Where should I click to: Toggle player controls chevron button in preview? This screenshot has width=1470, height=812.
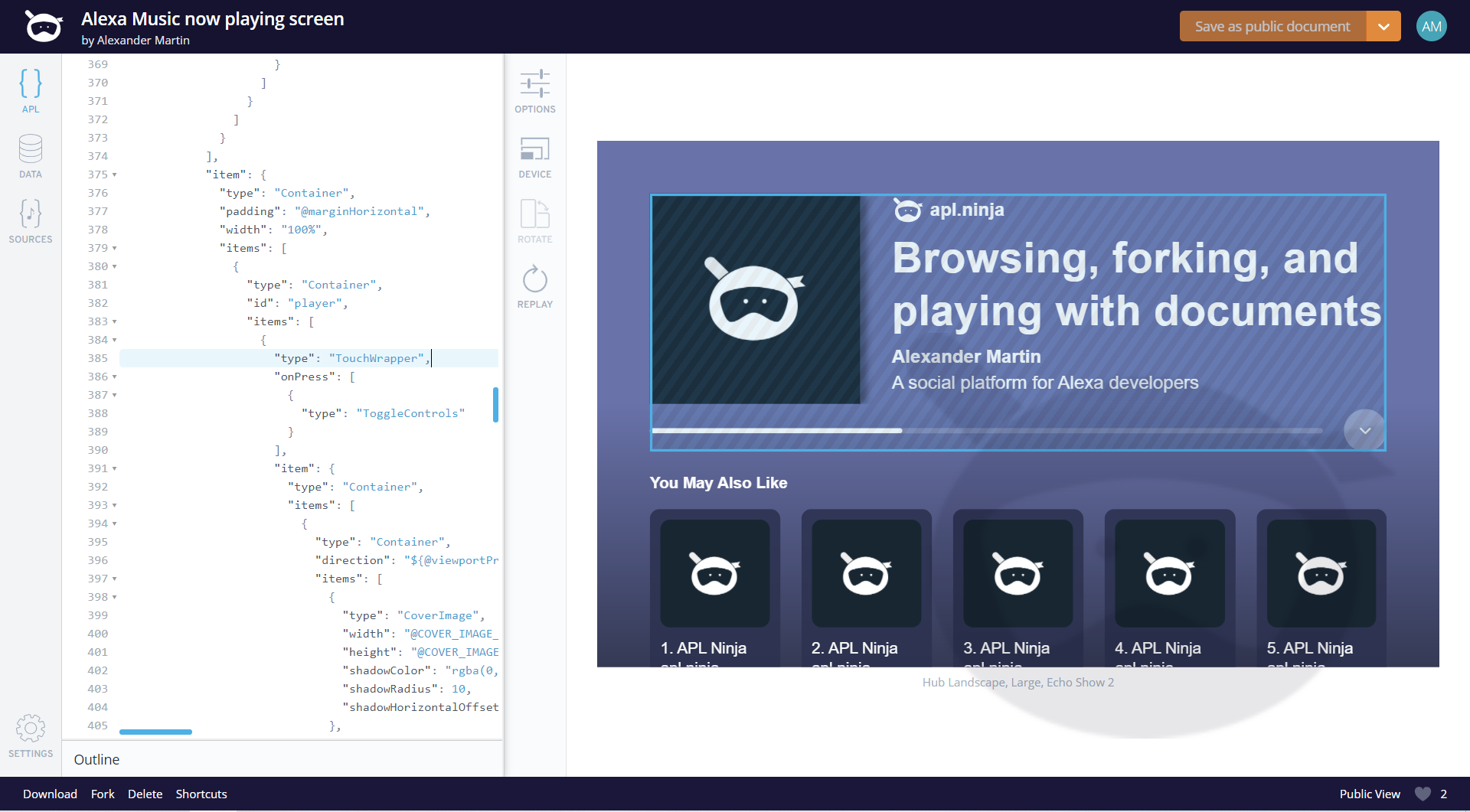pos(1364,430)
